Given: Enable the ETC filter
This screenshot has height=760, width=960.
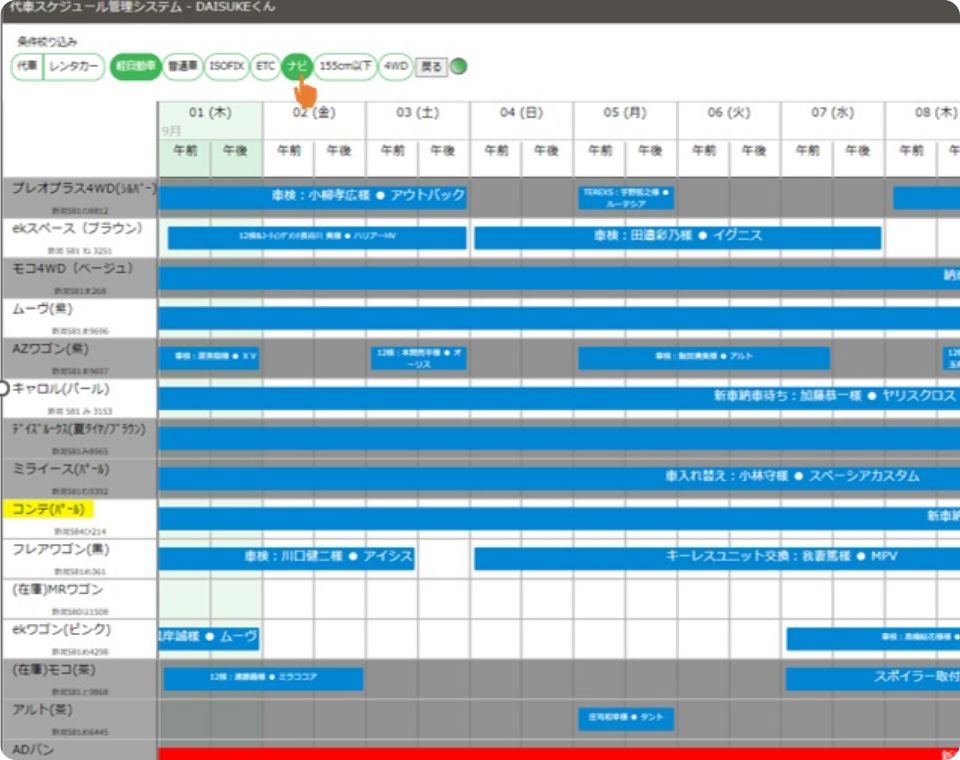Looking at the screenshot, I should 265,66.
